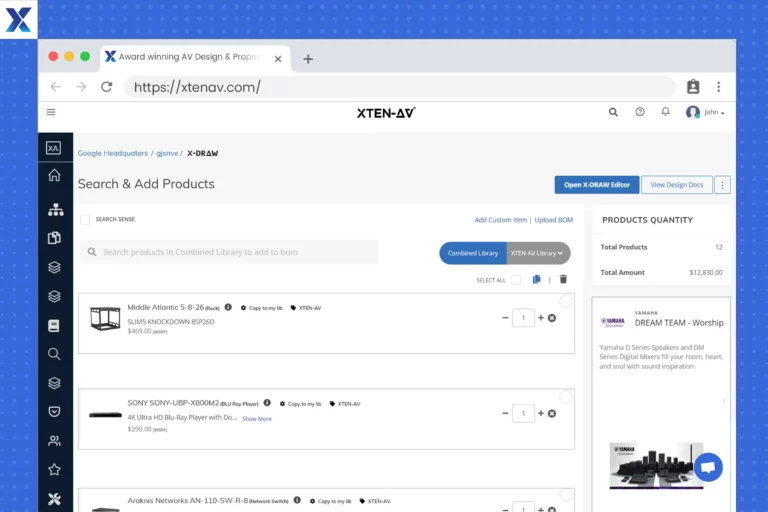Open the help question mark icon
The image size is (768, 512).
click(640, 112)
